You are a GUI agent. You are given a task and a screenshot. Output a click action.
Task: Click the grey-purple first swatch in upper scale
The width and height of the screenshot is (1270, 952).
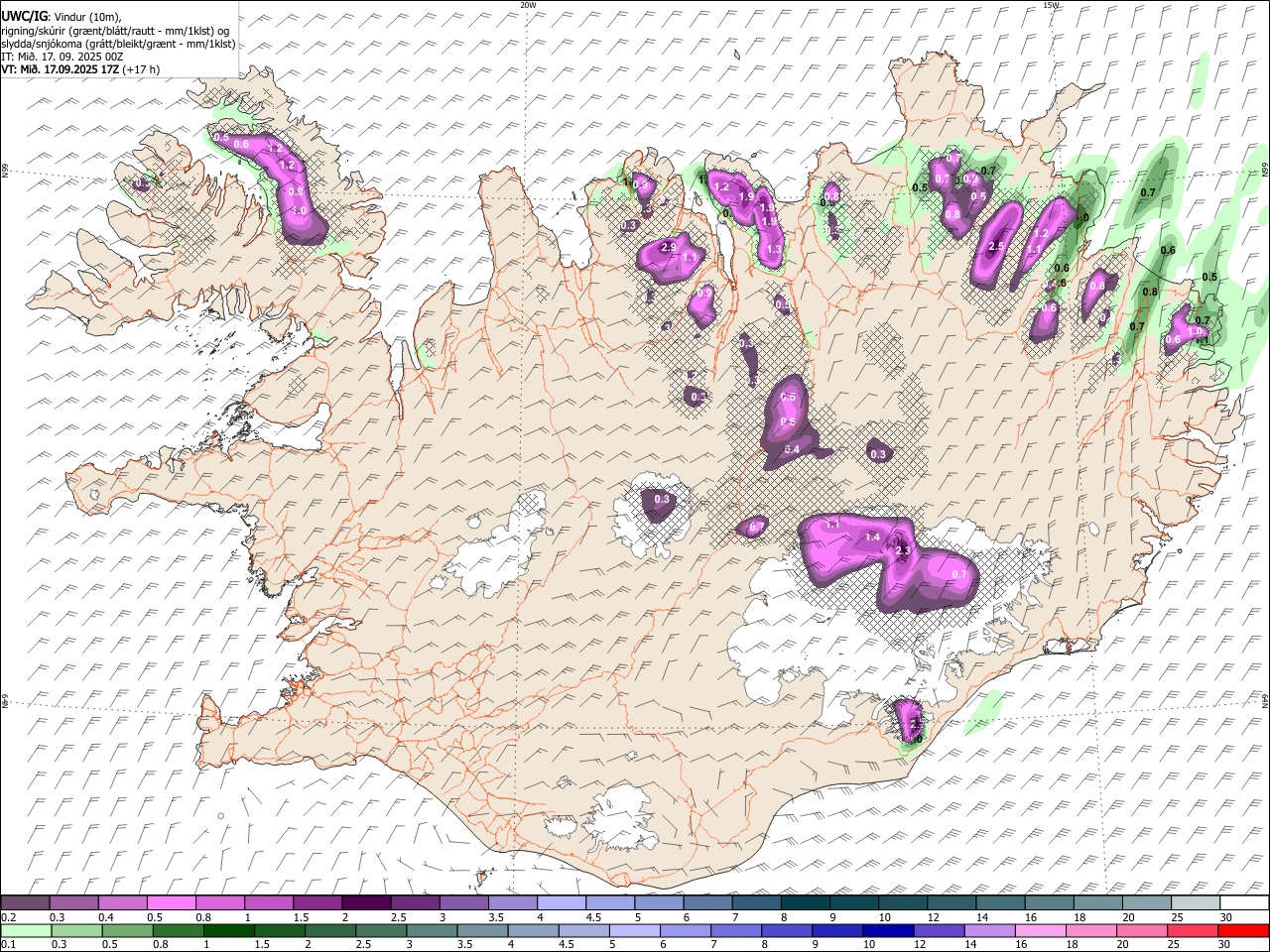pyautogui.click(x=25, y=902)
